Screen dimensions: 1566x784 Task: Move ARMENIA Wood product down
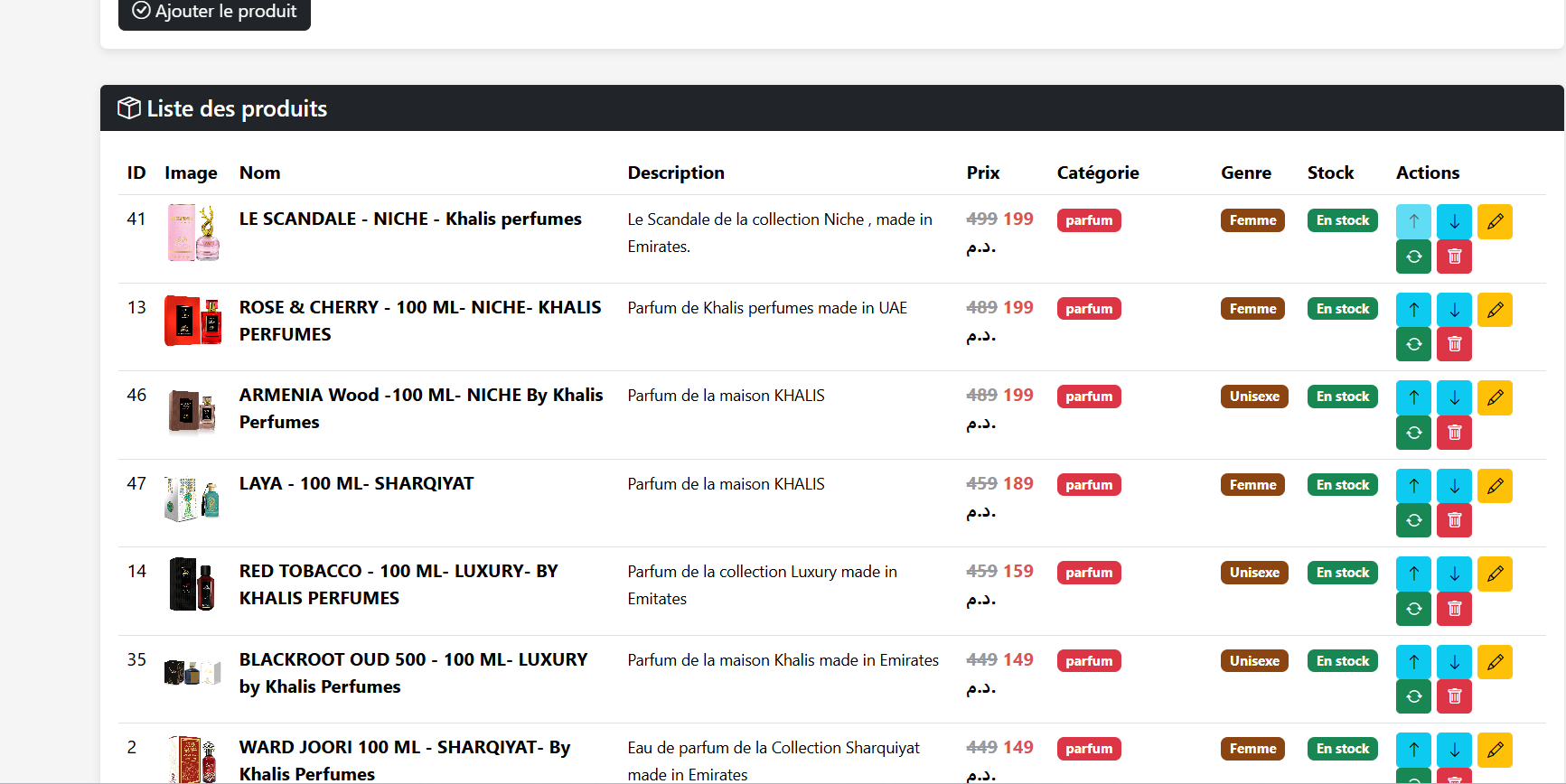point(1454,397)
